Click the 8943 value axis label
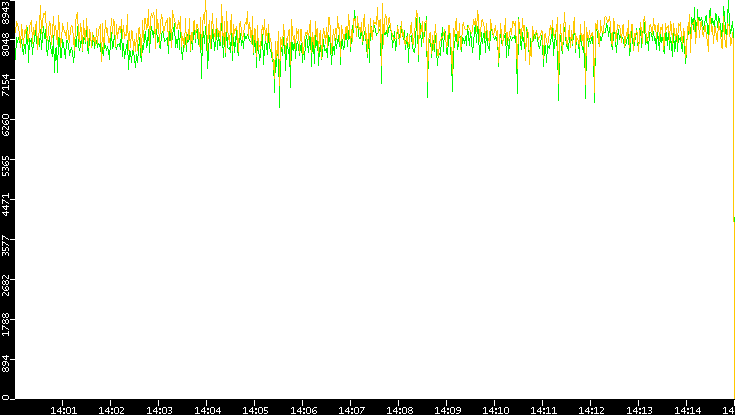The width and height of the screenshot is (735, 415). [x=6, y=11]
